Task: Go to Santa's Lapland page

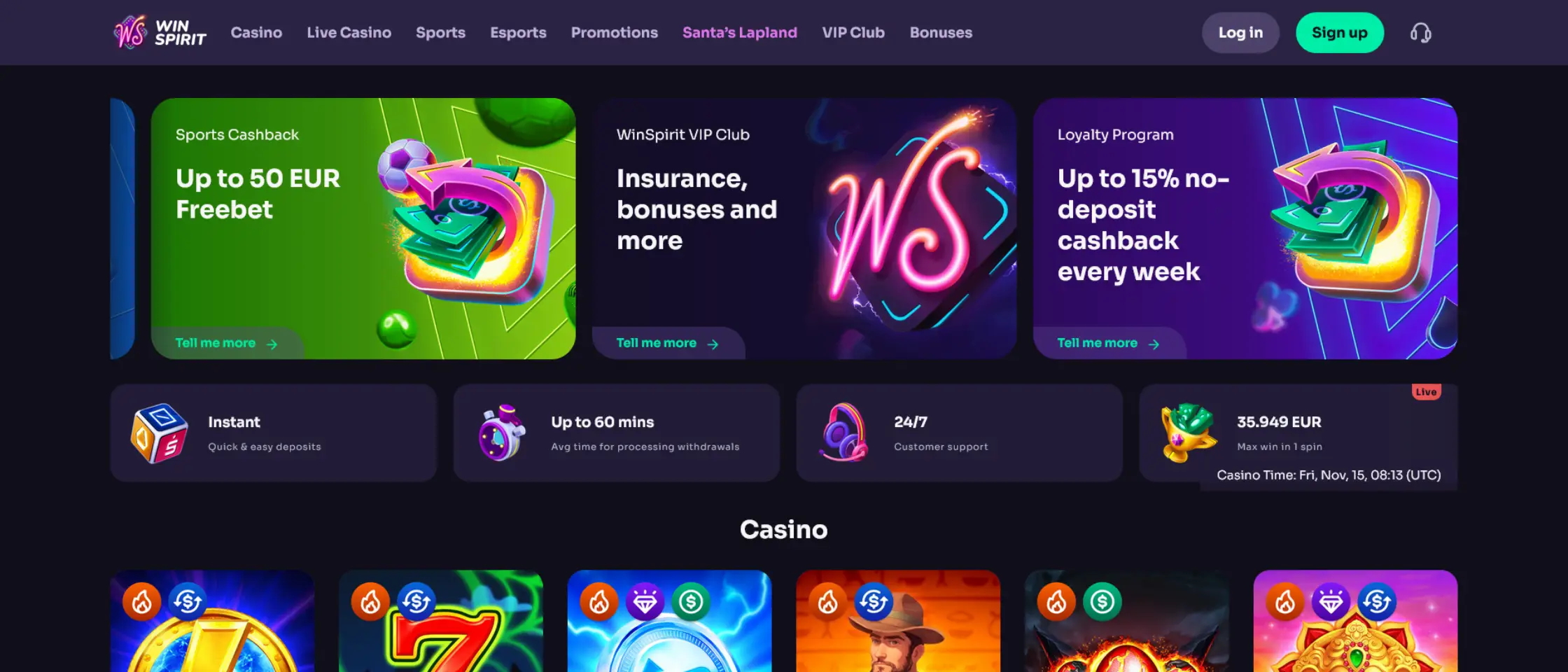Action: 740,33
